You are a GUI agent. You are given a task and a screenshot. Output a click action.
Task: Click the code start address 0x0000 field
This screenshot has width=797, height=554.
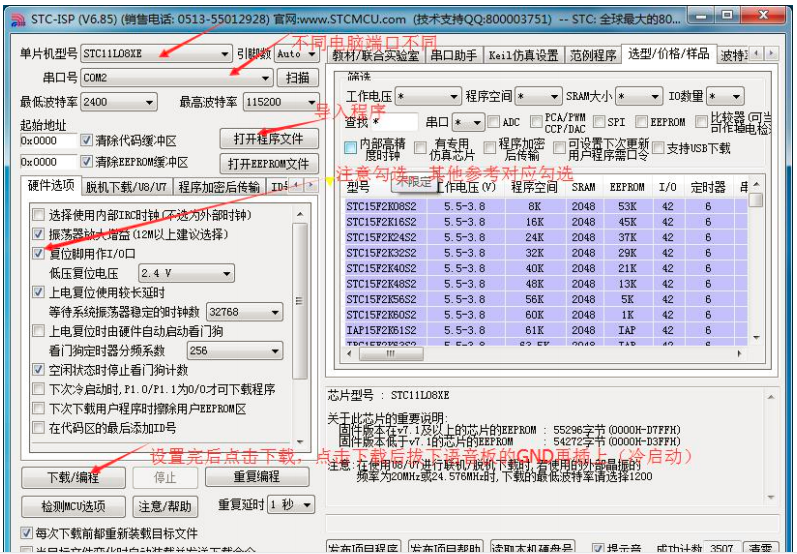click(48, 141)
